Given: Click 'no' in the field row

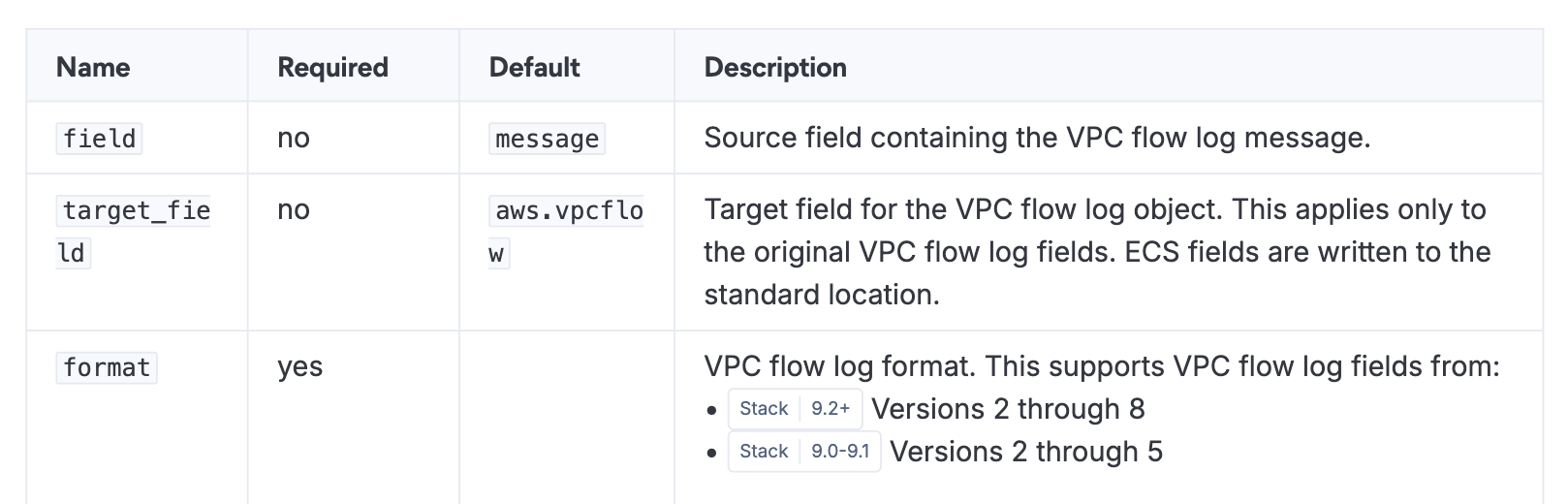Looking at the screenshot, I should point(294,138).
